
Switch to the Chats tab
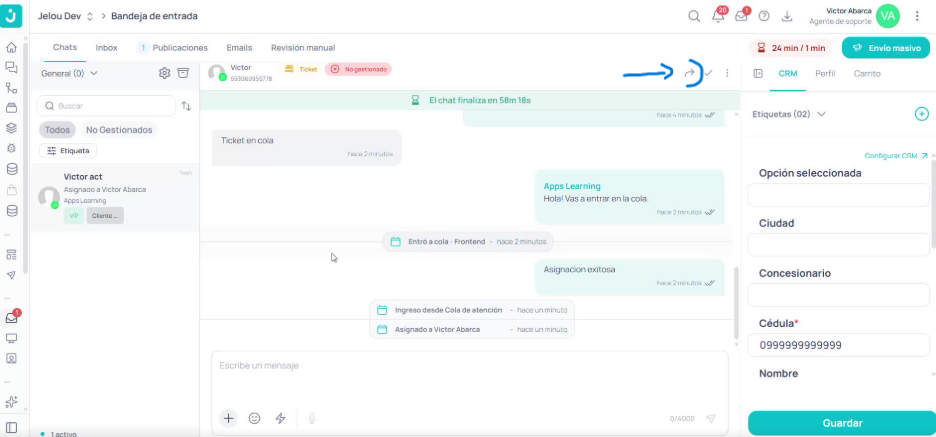(x=64, y=47)
